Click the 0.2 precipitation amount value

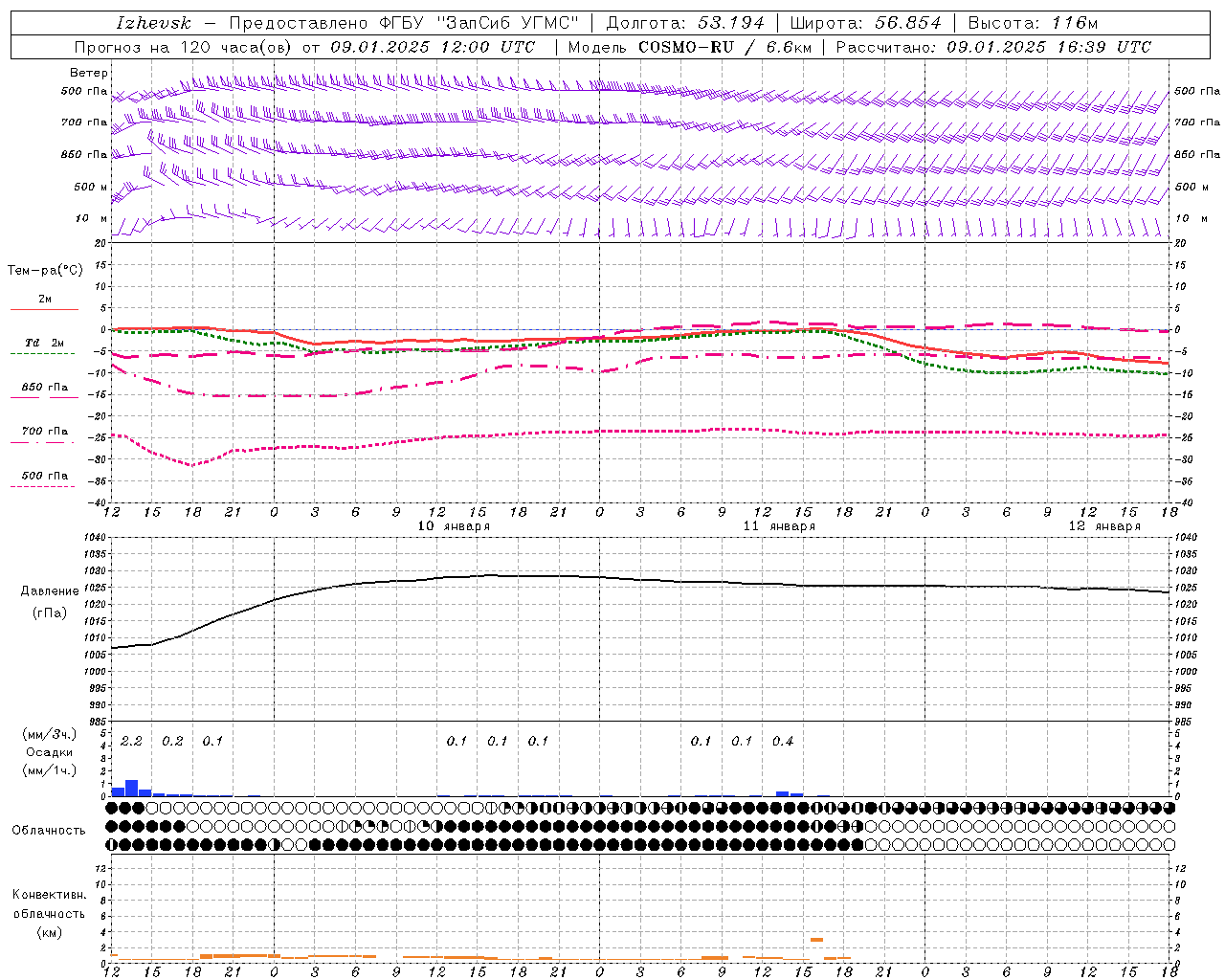172,742
